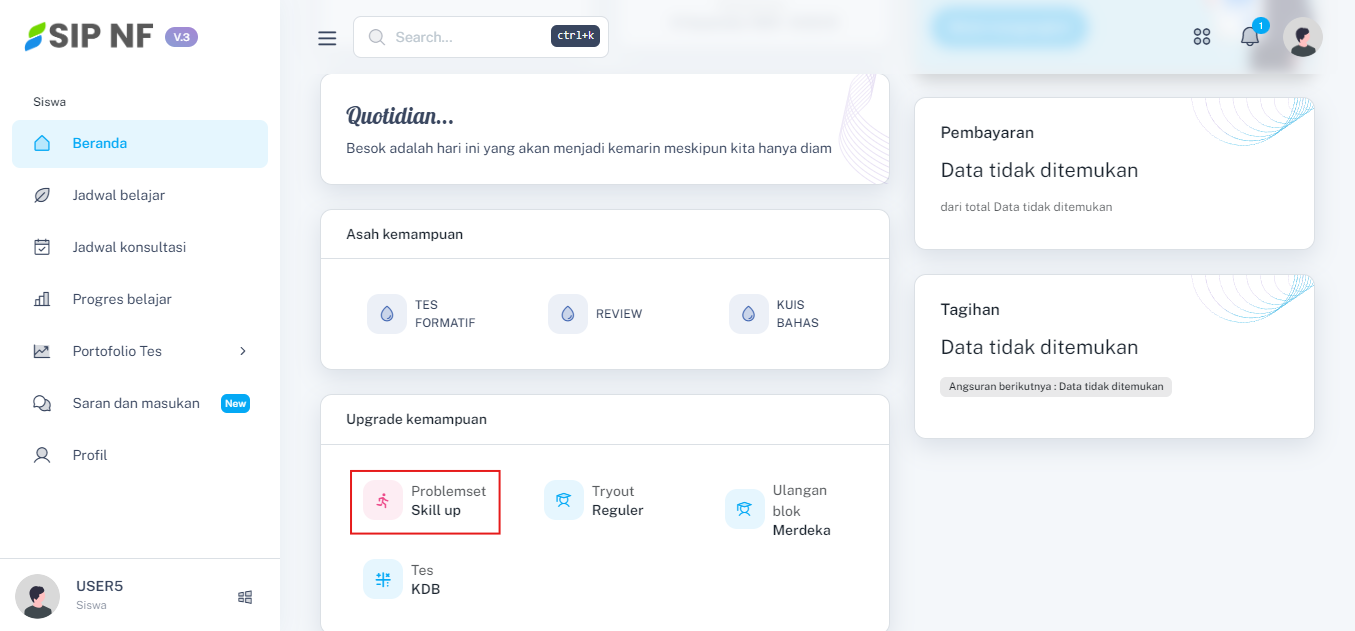
Task: Open the Tes Formatif droplet icon
Action: point(387,314)
